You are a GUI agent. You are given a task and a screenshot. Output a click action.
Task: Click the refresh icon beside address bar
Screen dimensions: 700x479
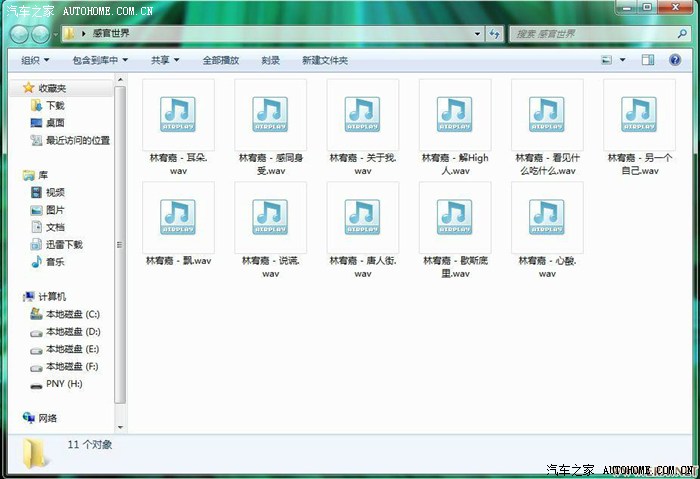[x=494, y=34]
